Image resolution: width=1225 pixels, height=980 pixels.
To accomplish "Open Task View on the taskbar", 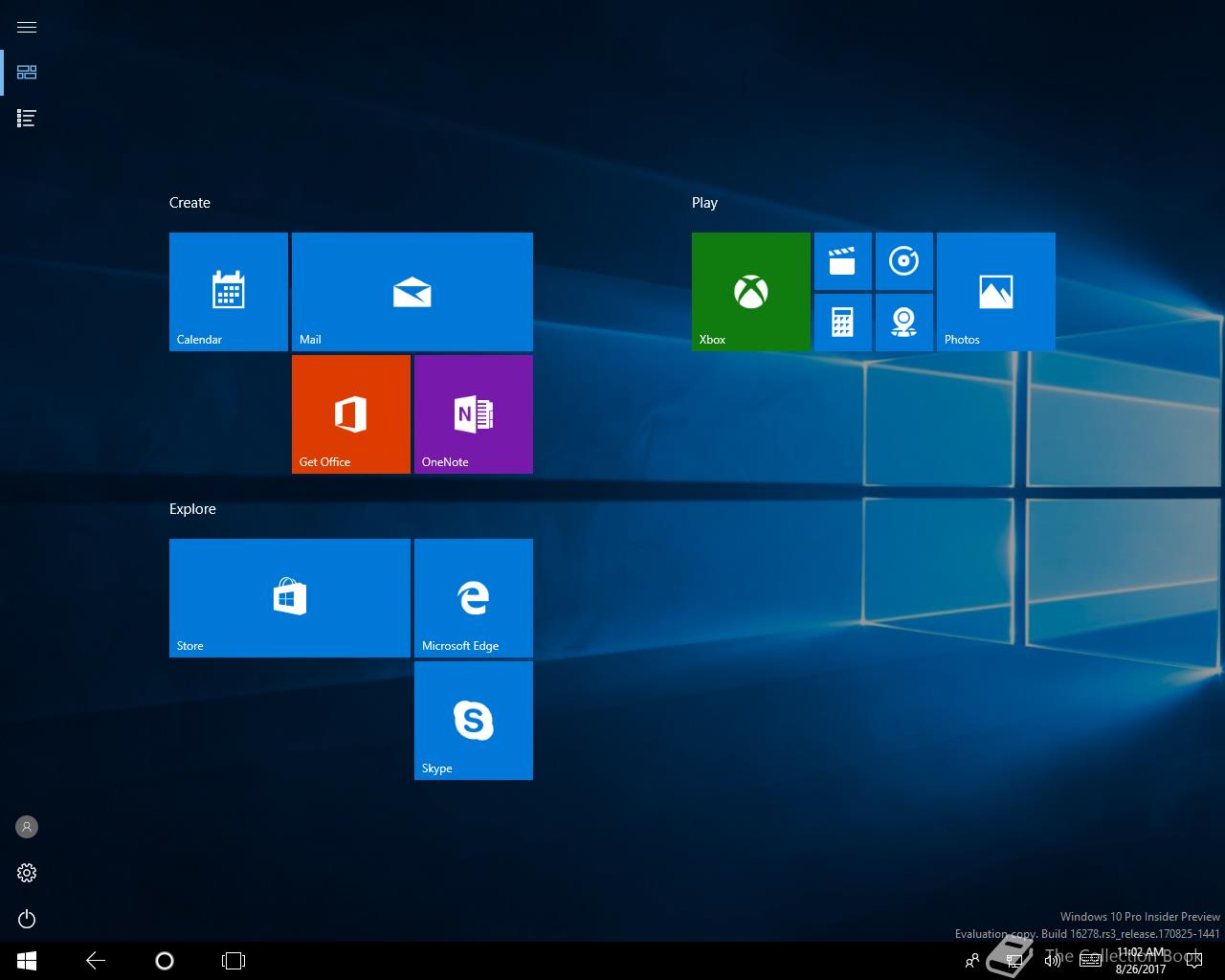I will [234, 961].
